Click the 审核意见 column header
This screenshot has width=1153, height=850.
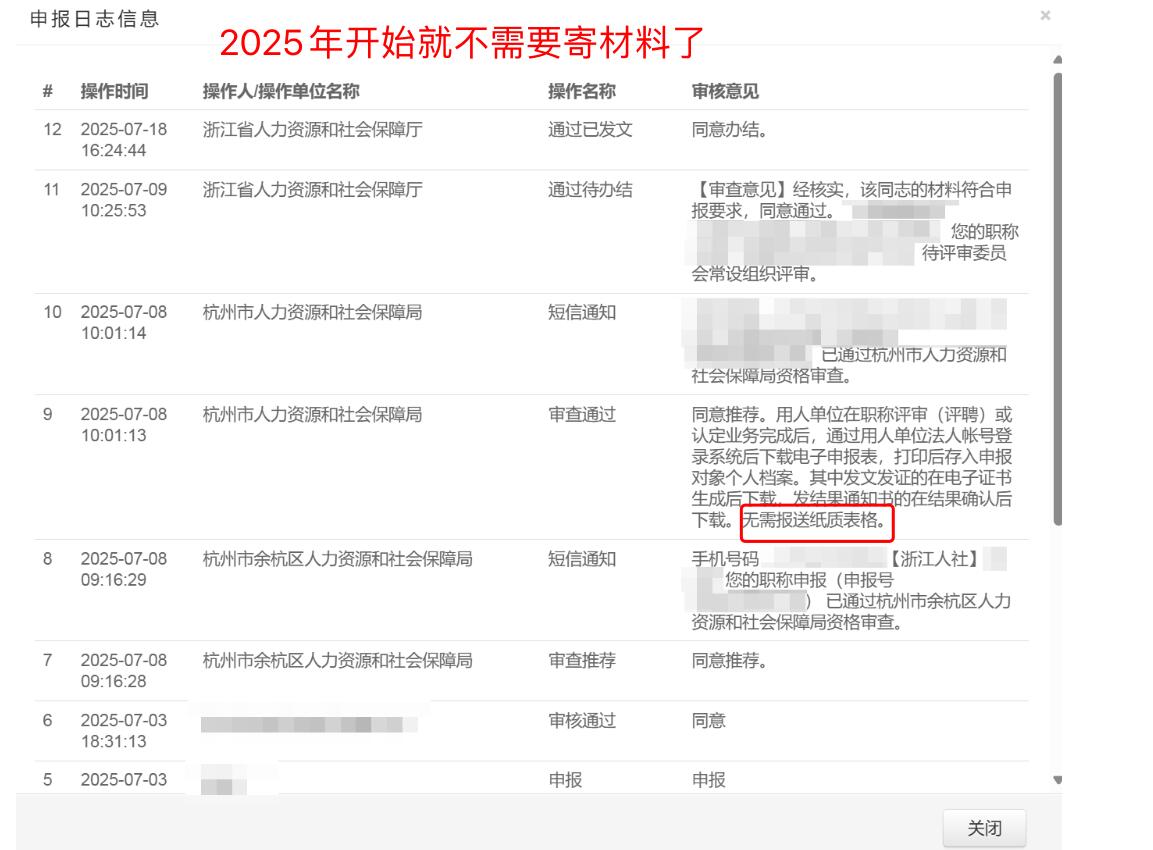(725, 92)
